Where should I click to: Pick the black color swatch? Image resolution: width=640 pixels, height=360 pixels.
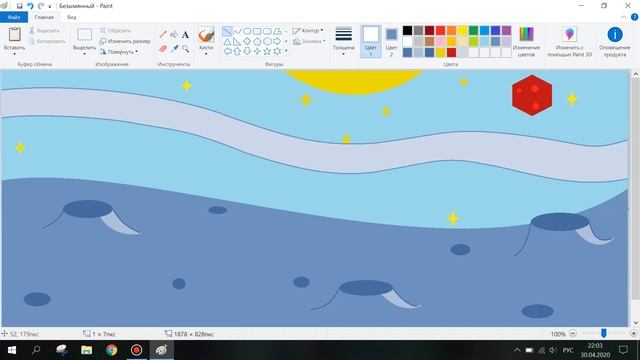point(407,31)
